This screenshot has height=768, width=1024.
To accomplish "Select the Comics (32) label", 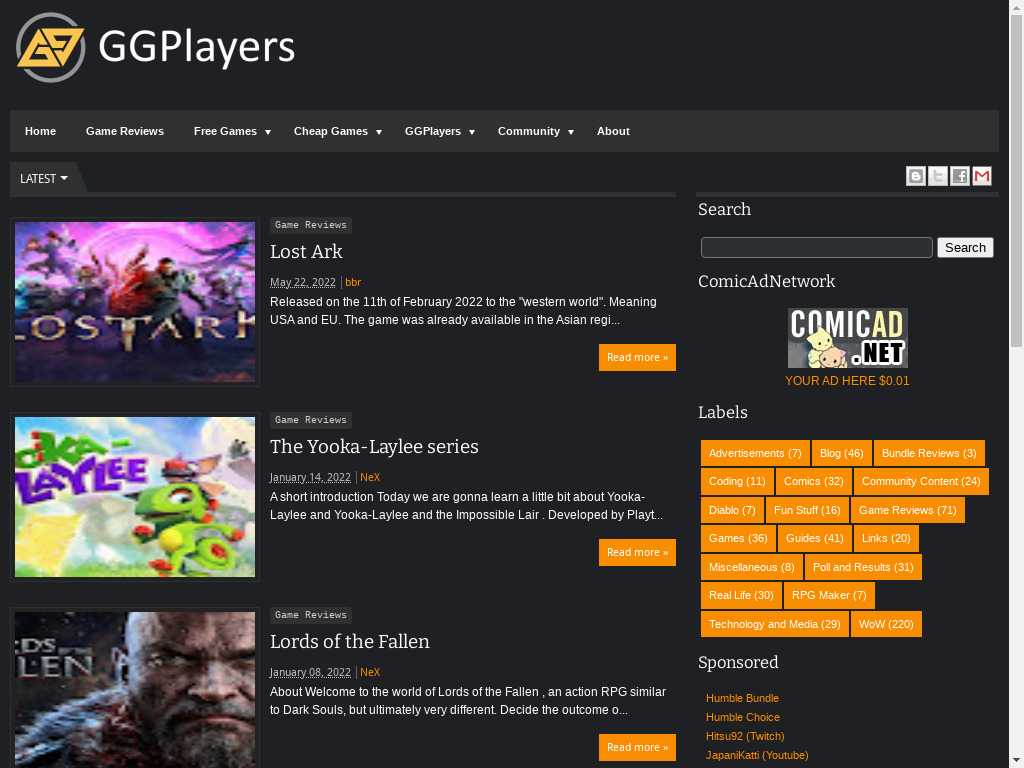I will tap(813, 481).
